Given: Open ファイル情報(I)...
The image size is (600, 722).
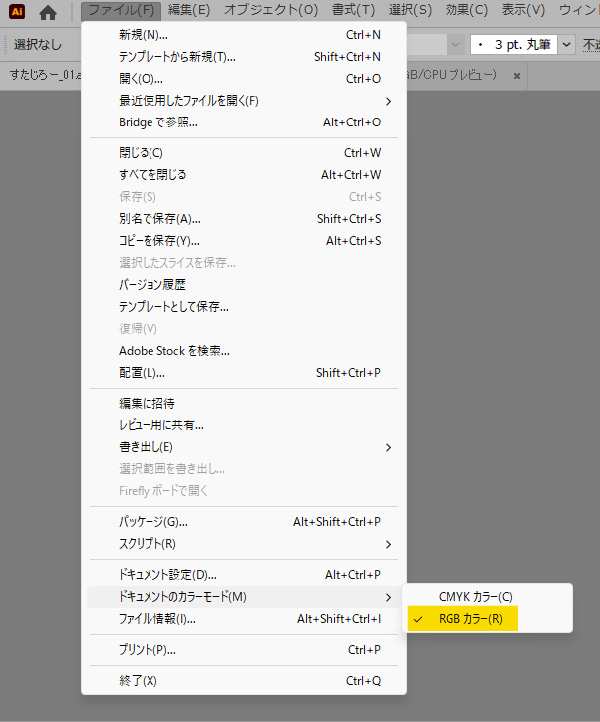Looking at the screenshot, I should 244,619.
